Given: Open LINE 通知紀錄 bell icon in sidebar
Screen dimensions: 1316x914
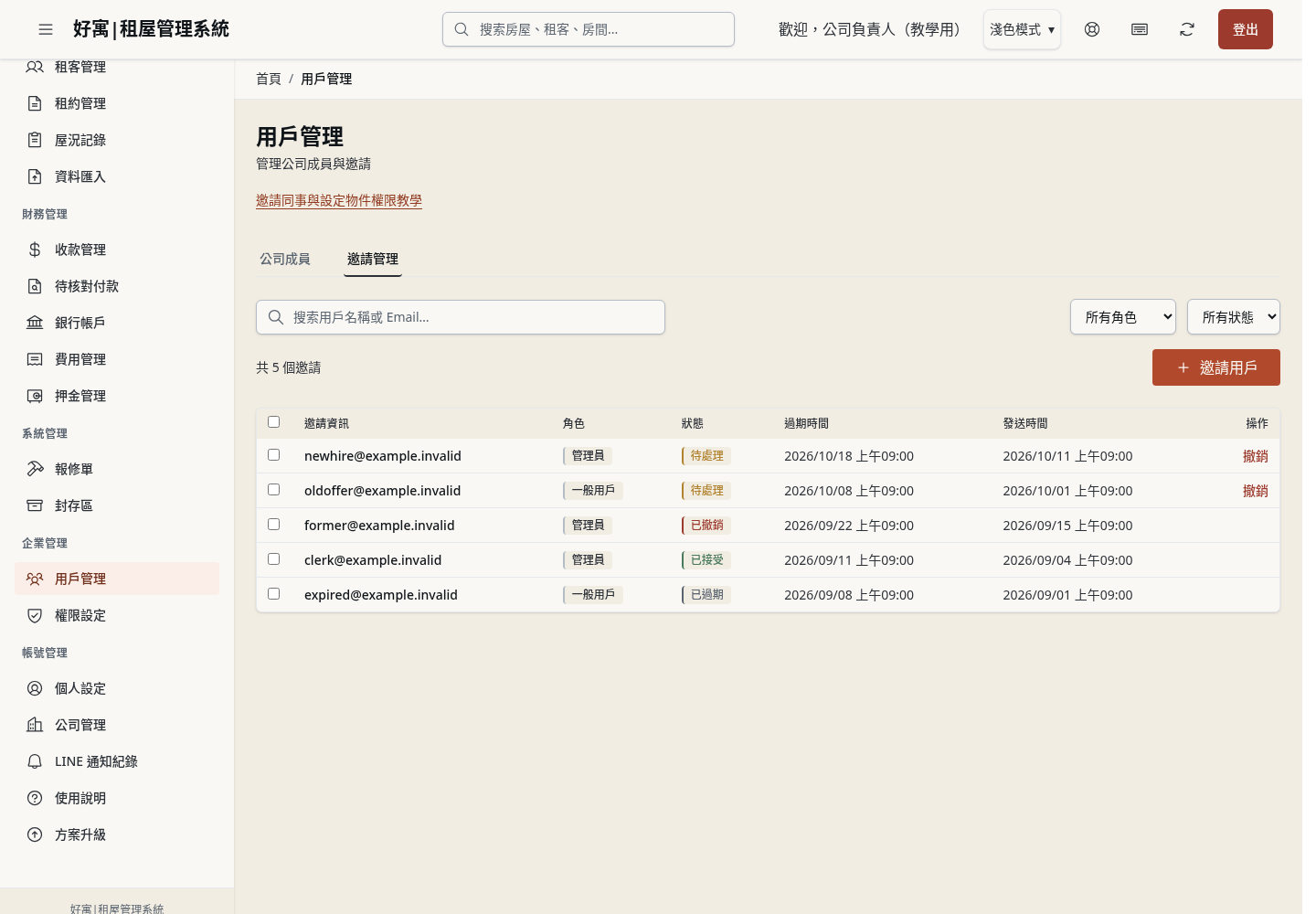Looking at the screenshot, I should [x=35, y=761].
